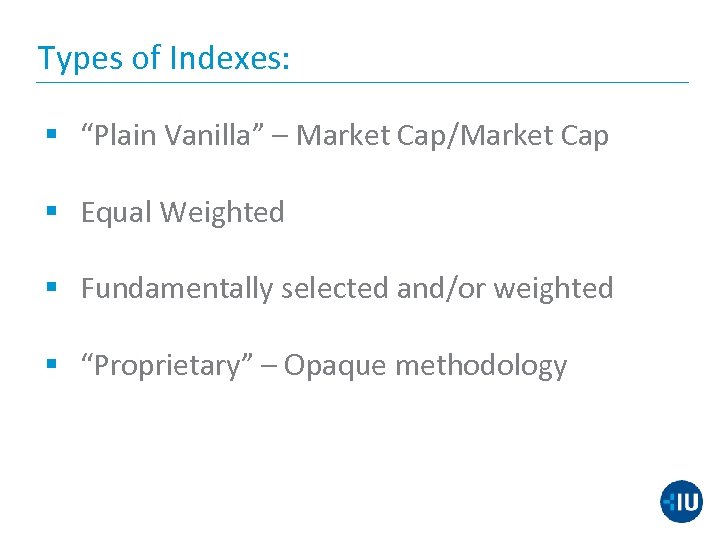This screenshot has width=720, height=540.
Task: Click the bullet marker beside "Plain Vanilla"
Action: pyautogui.click(x=52, y=136)
